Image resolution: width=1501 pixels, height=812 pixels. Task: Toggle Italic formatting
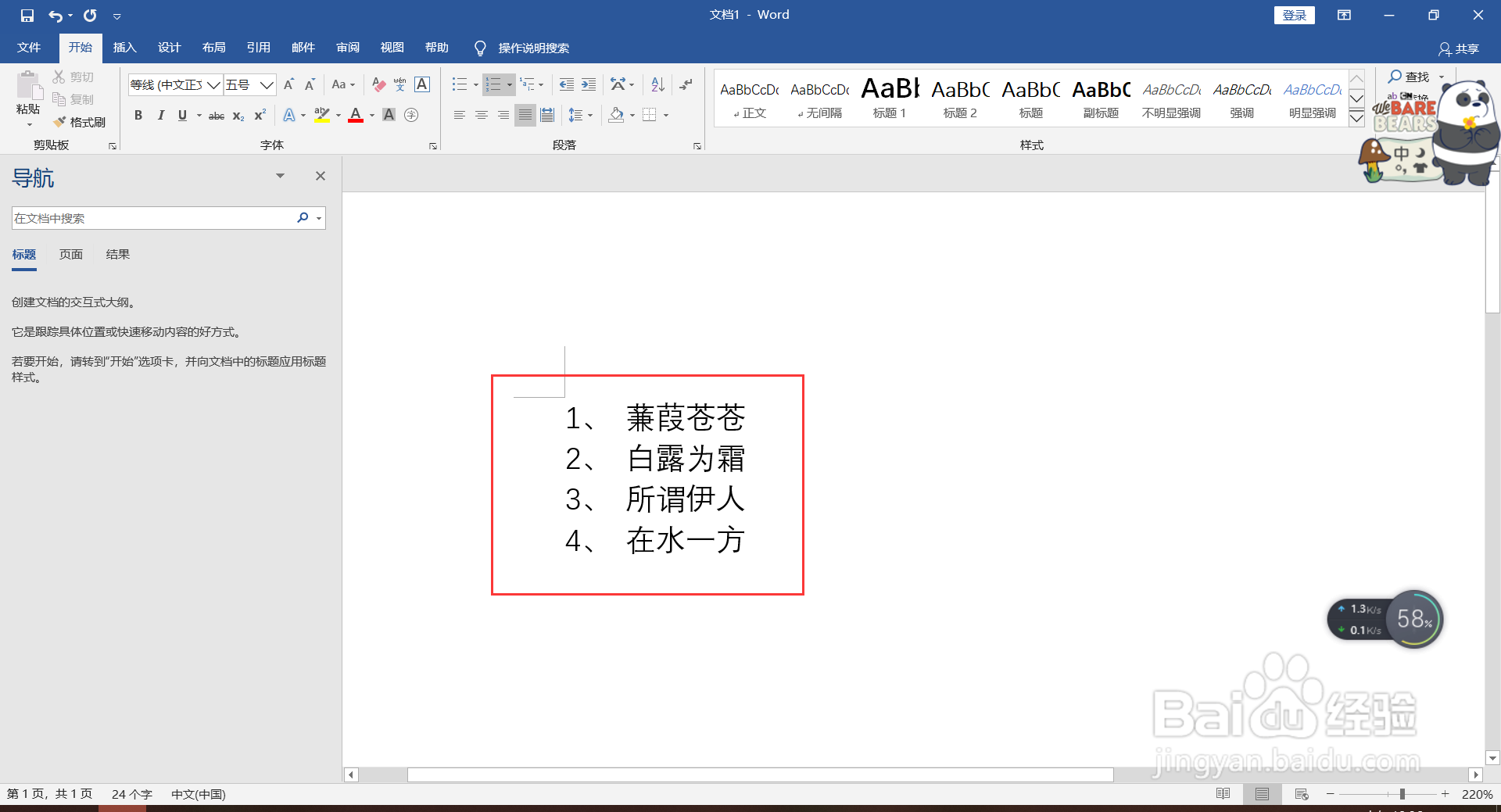click(160, 115)
